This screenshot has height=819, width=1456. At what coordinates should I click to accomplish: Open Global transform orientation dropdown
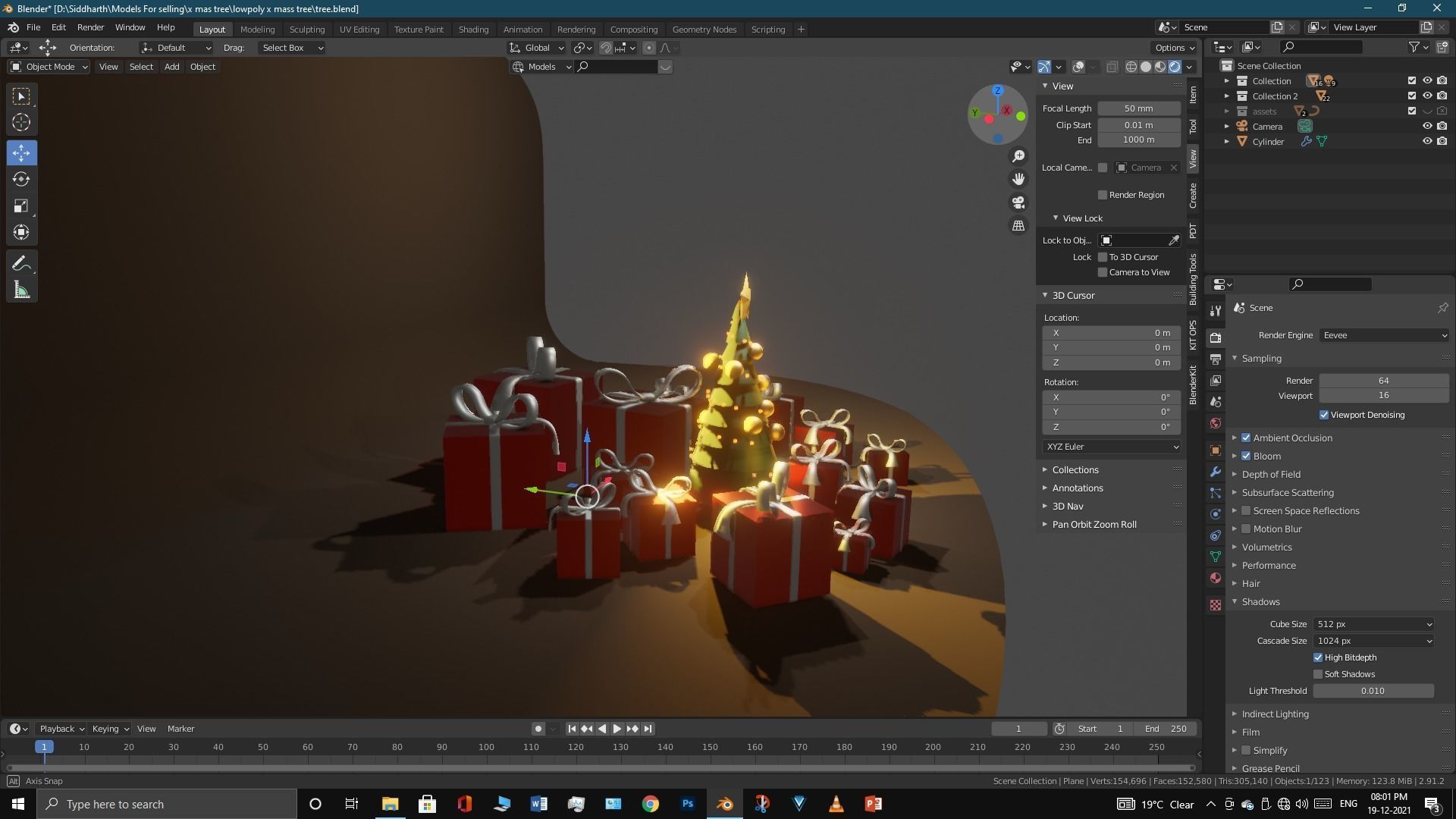538,48
